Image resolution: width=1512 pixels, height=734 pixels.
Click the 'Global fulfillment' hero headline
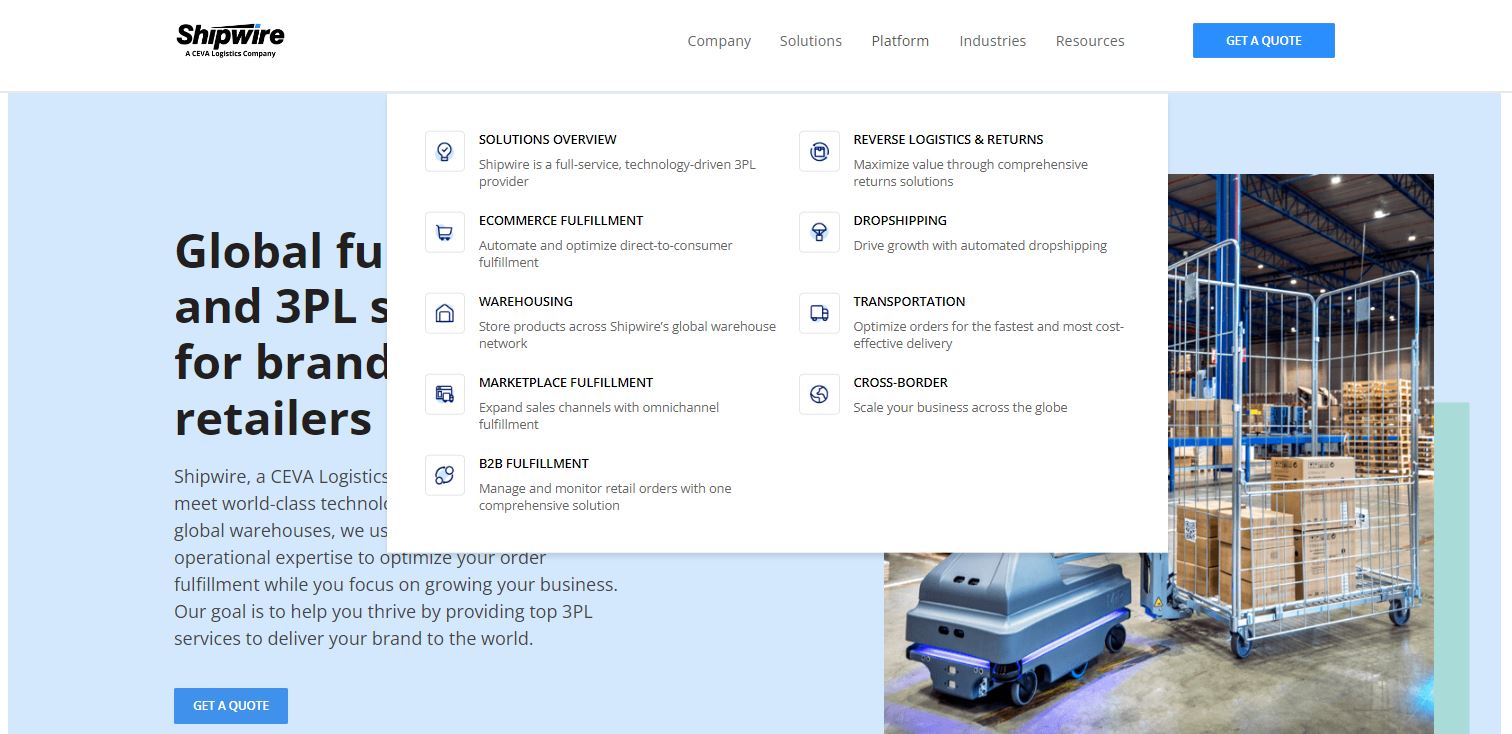[x=280, y=335]
